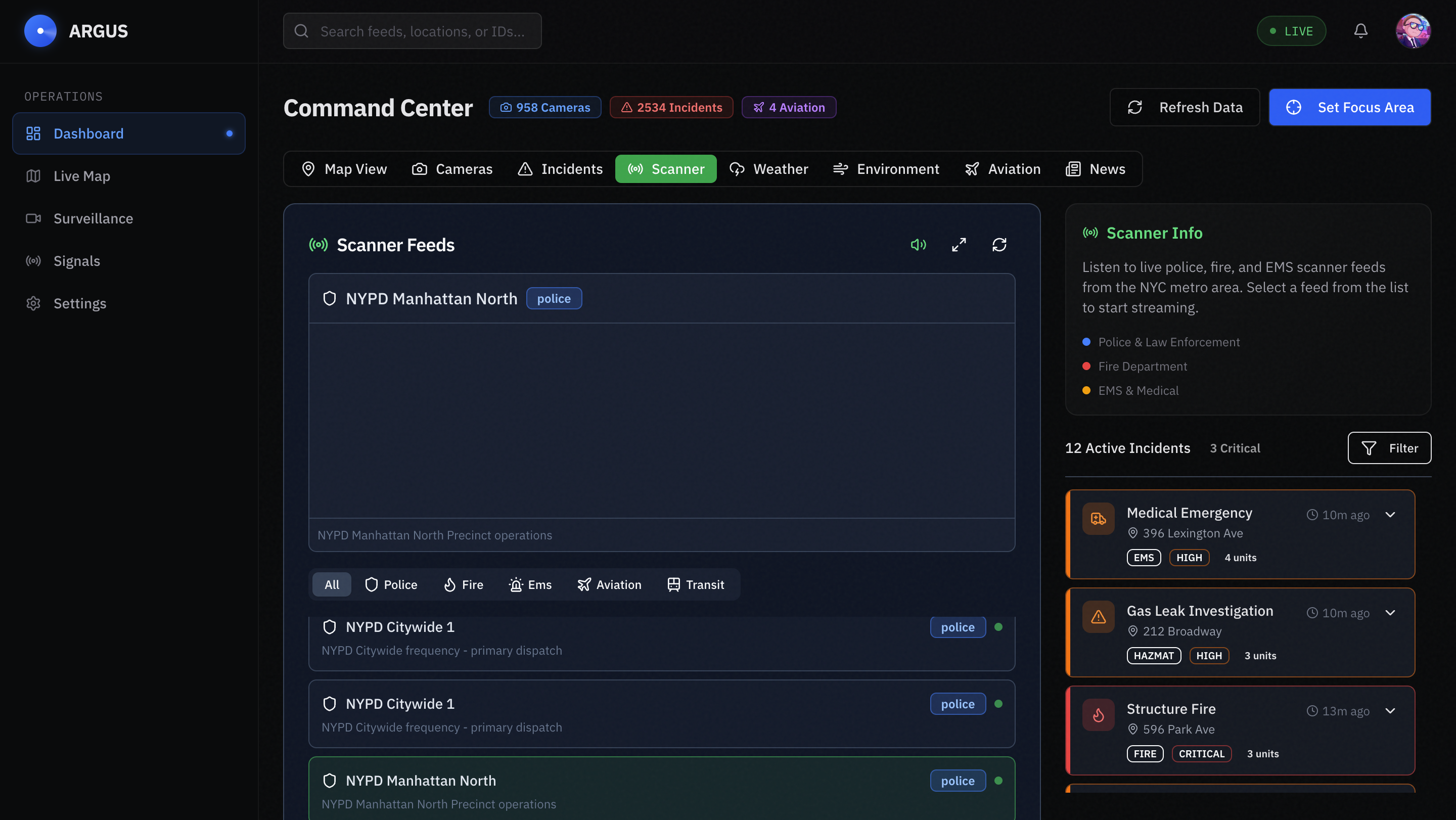This screenshot has height=820, width=1456.
Task: Expand the Gas Leak Investigation incident
Action: pos(1390,613)
